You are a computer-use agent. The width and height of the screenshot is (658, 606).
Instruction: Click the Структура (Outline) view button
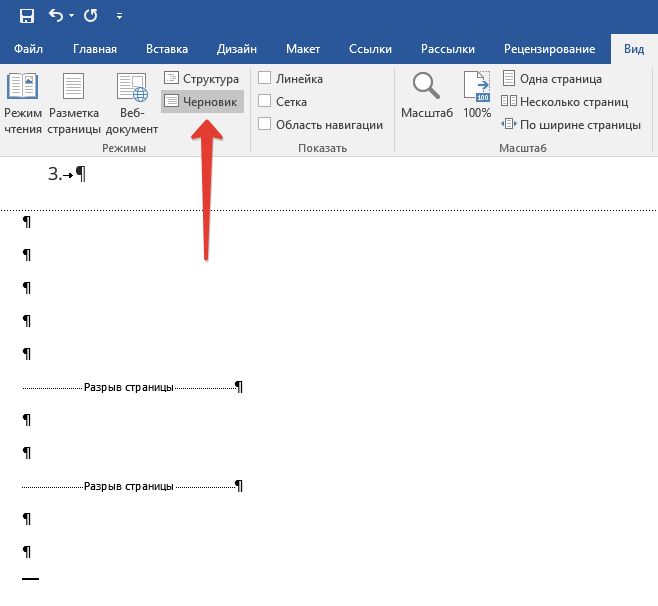click(202, 79)
